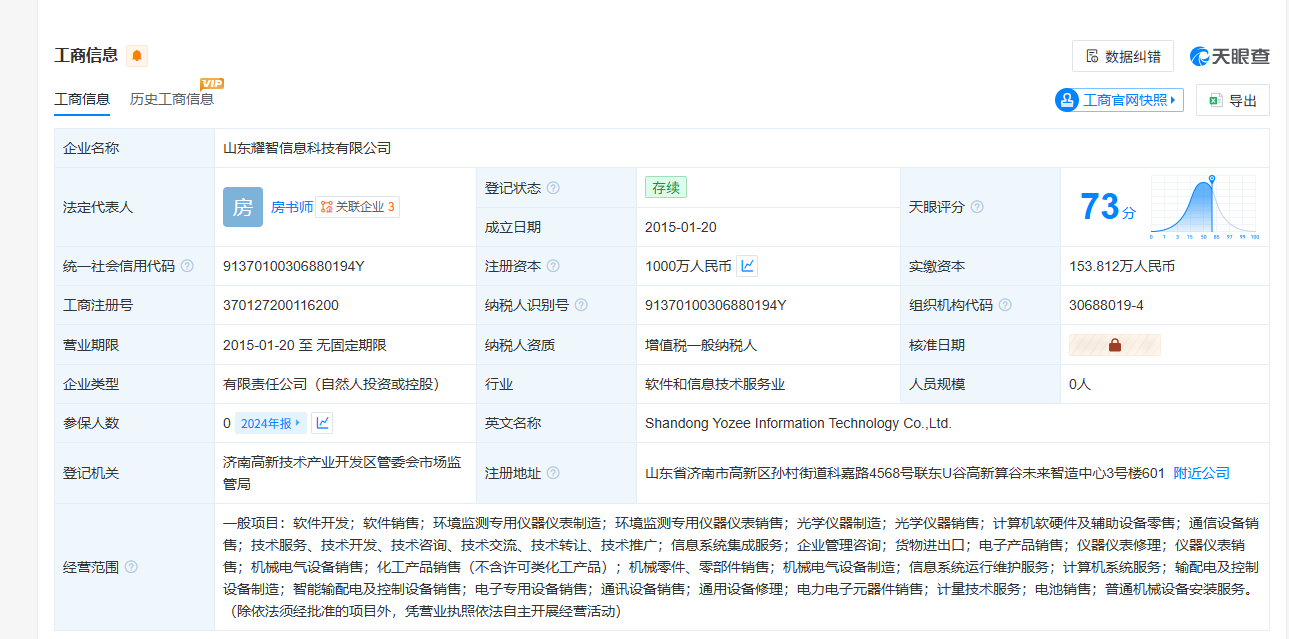Viewport: 1289px width, 639px height.
Task: Select the 工商信息 tab
Action: click(82, 99)
